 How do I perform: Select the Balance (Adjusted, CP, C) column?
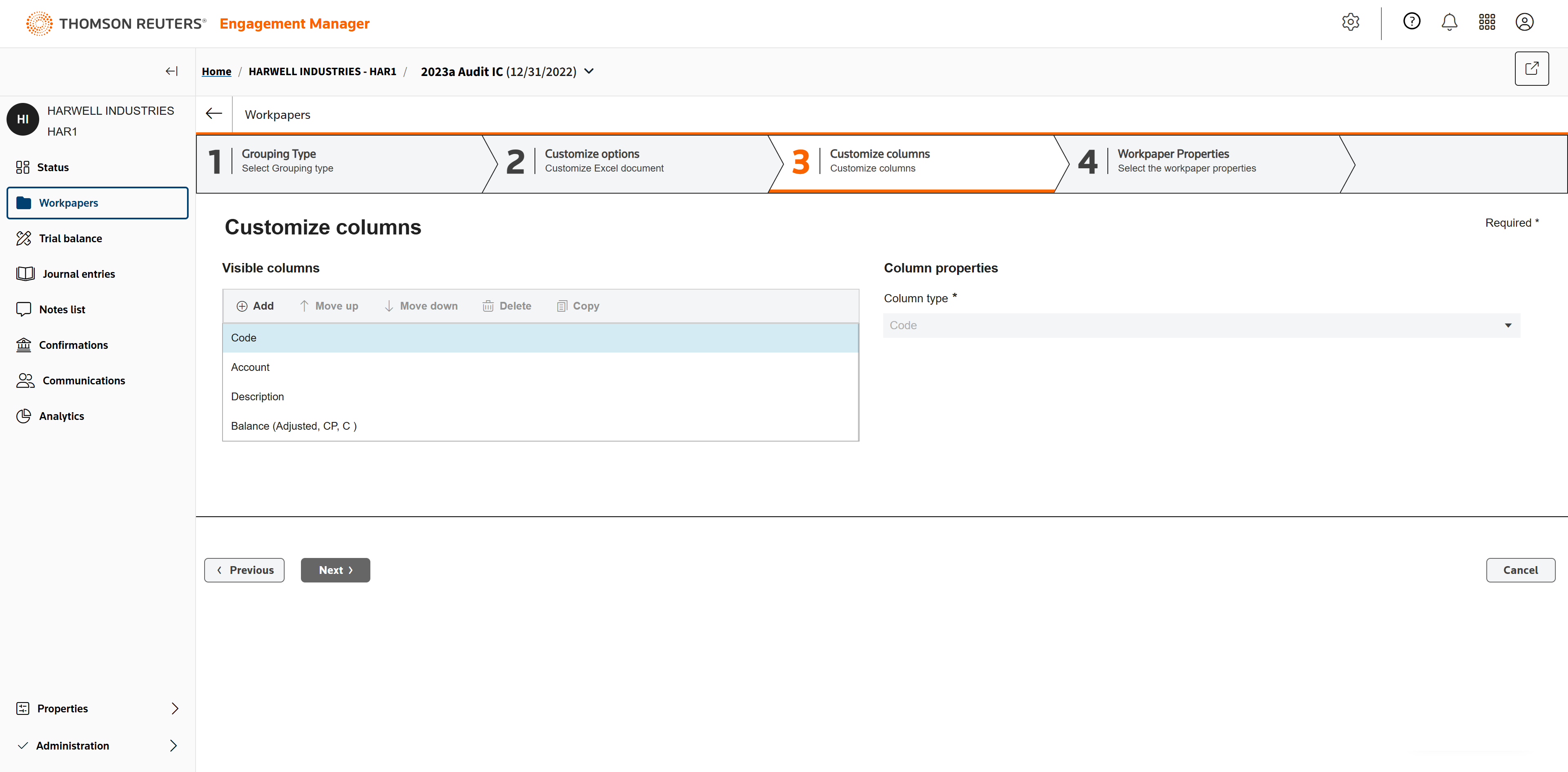(x=294, y=426)
